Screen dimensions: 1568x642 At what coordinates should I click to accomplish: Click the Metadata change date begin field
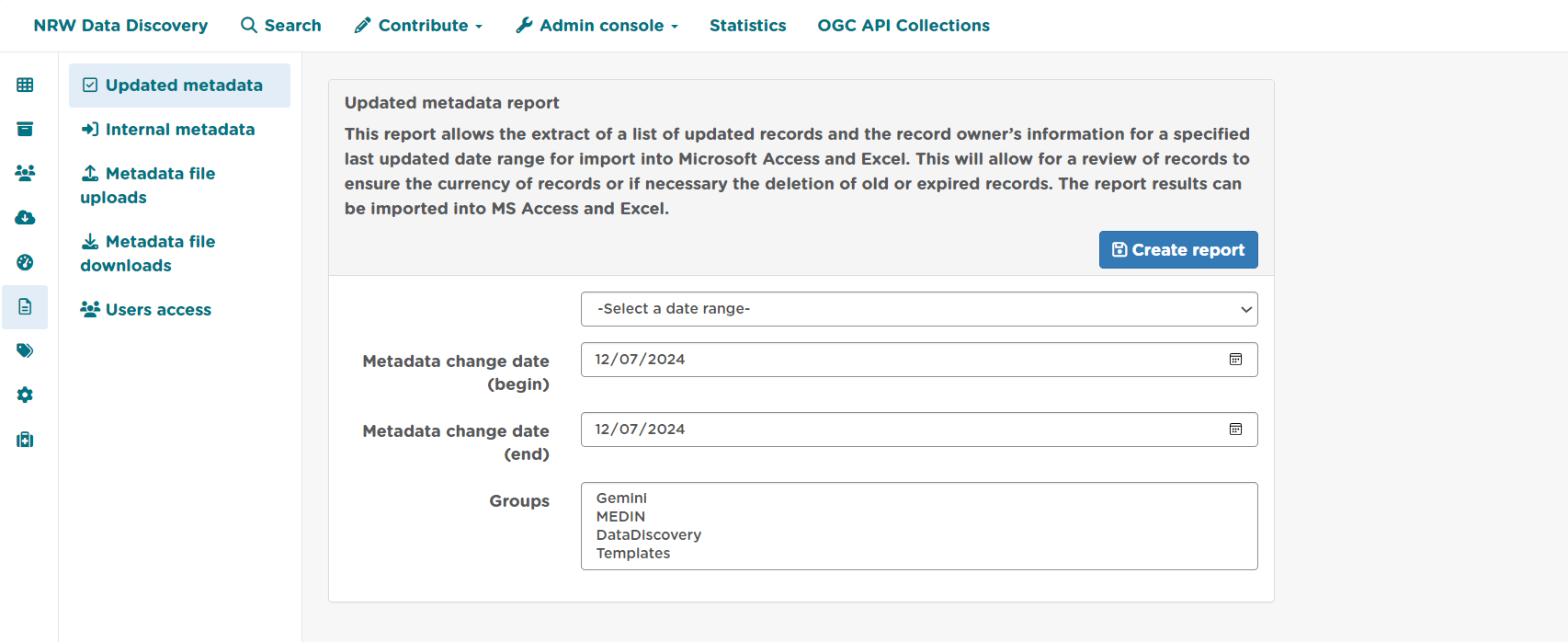coord(919,360)
